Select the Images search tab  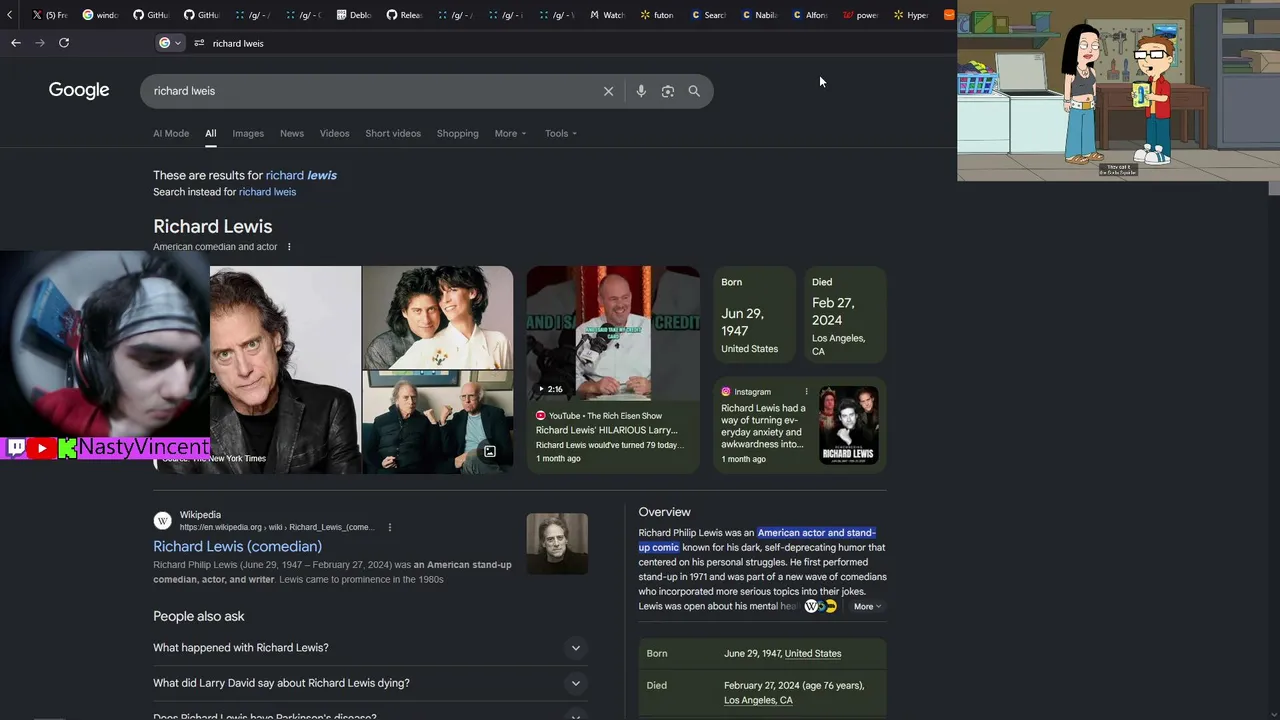[x=248, y=133]
